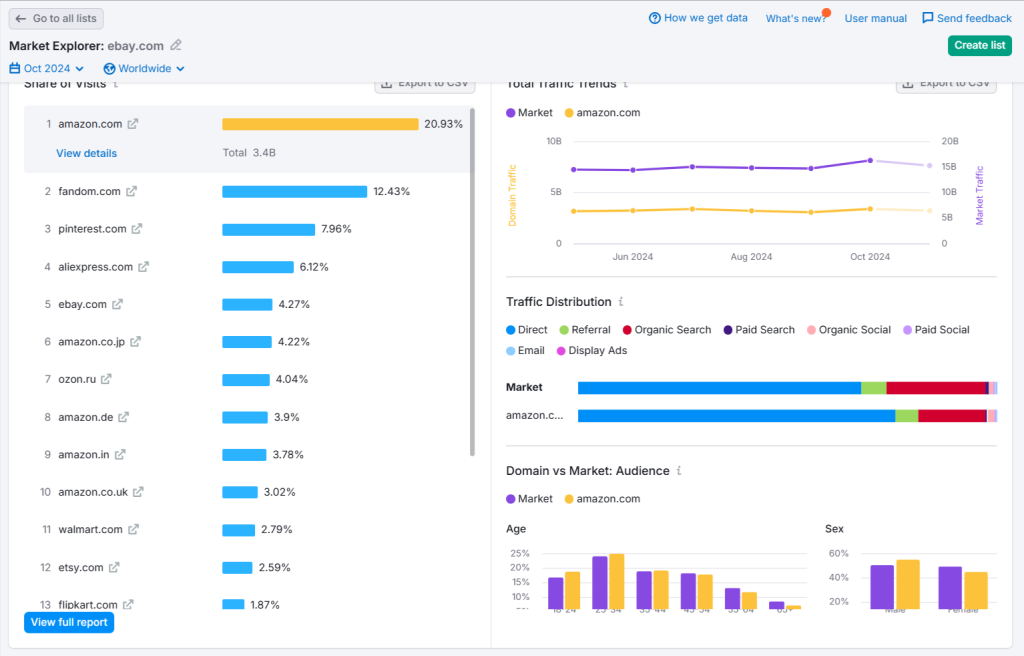Click amazon.com yellow share bar
Image resolution: width=1024 pixels, height=656 pixels.
320,124
